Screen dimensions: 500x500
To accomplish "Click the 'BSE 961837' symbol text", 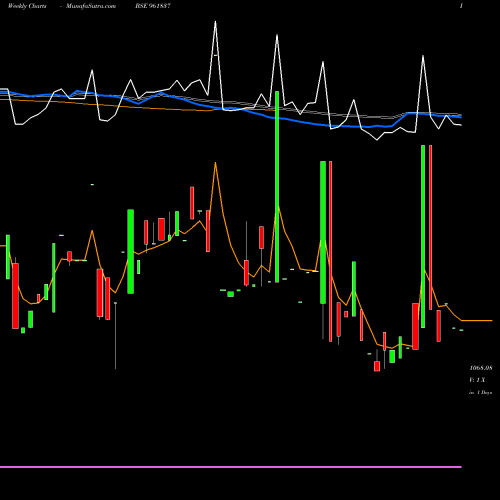I will tap(153, 6).
